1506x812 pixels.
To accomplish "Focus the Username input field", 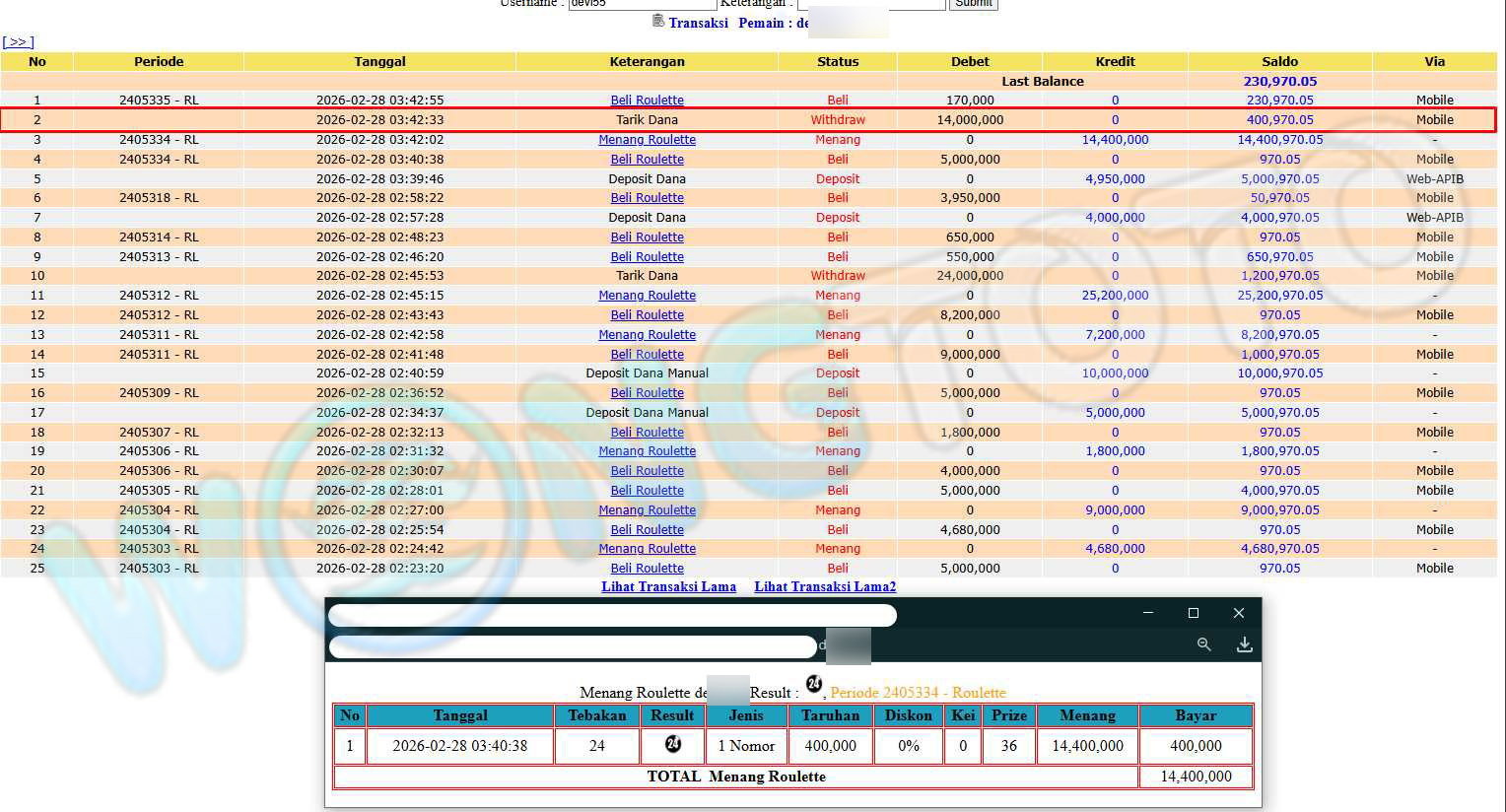I will coord(642,3).
